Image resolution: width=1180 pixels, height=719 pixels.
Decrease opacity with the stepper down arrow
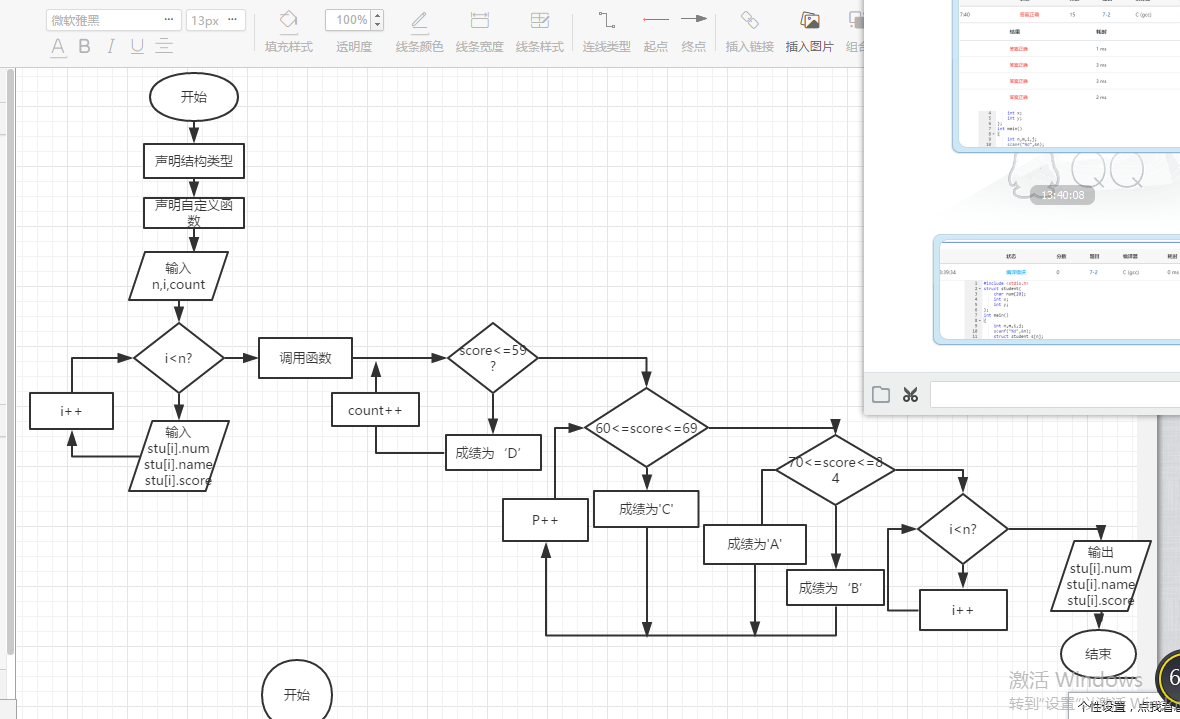tap(378, 26)
